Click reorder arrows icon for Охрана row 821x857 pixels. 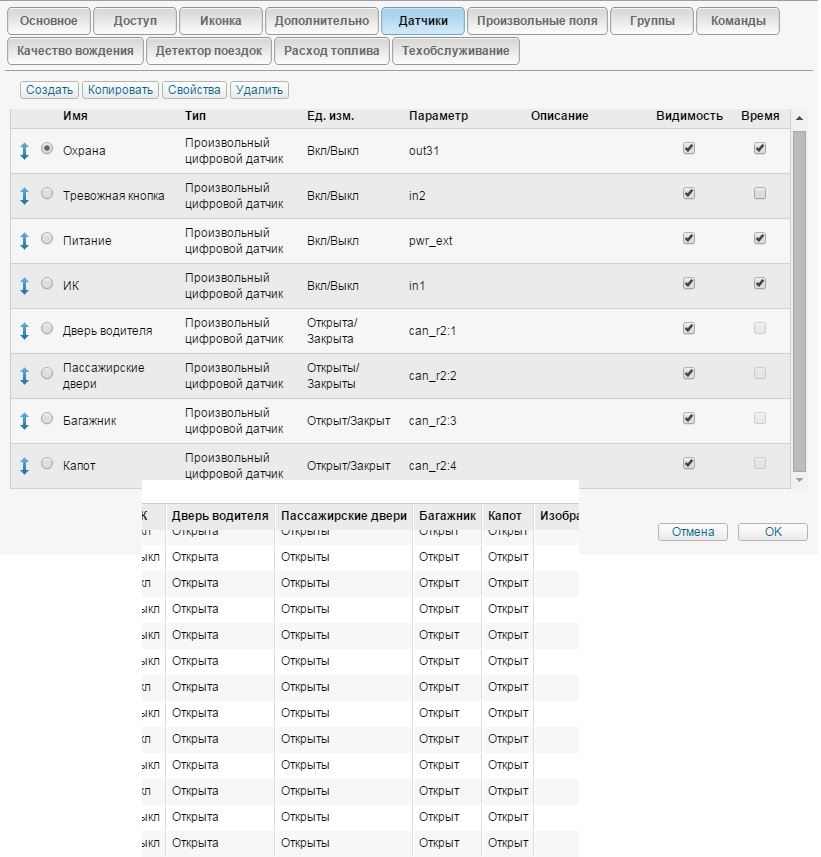25,151
